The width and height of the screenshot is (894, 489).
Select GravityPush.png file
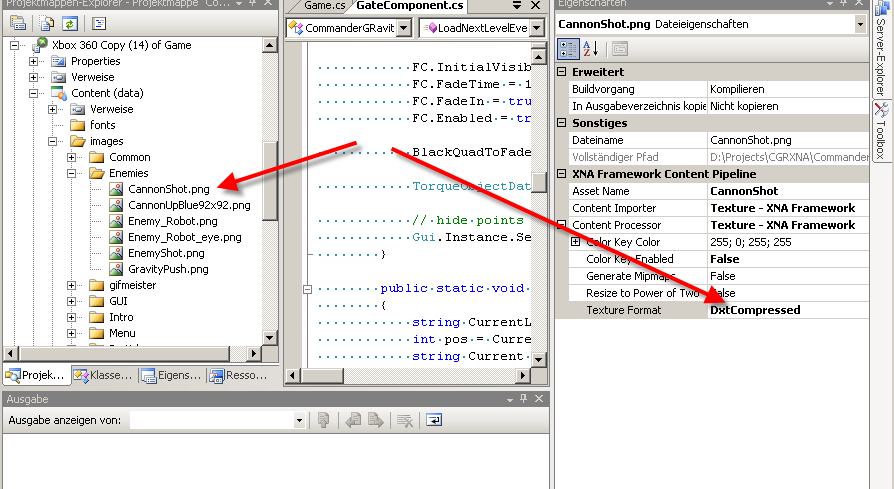click(168, 269)
